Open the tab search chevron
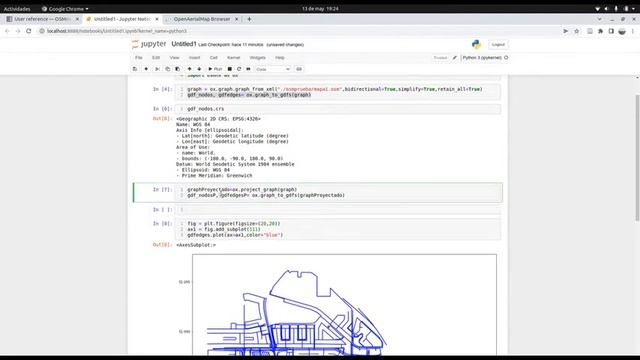This screenshot has height=360, width=640. pos(599,19)
